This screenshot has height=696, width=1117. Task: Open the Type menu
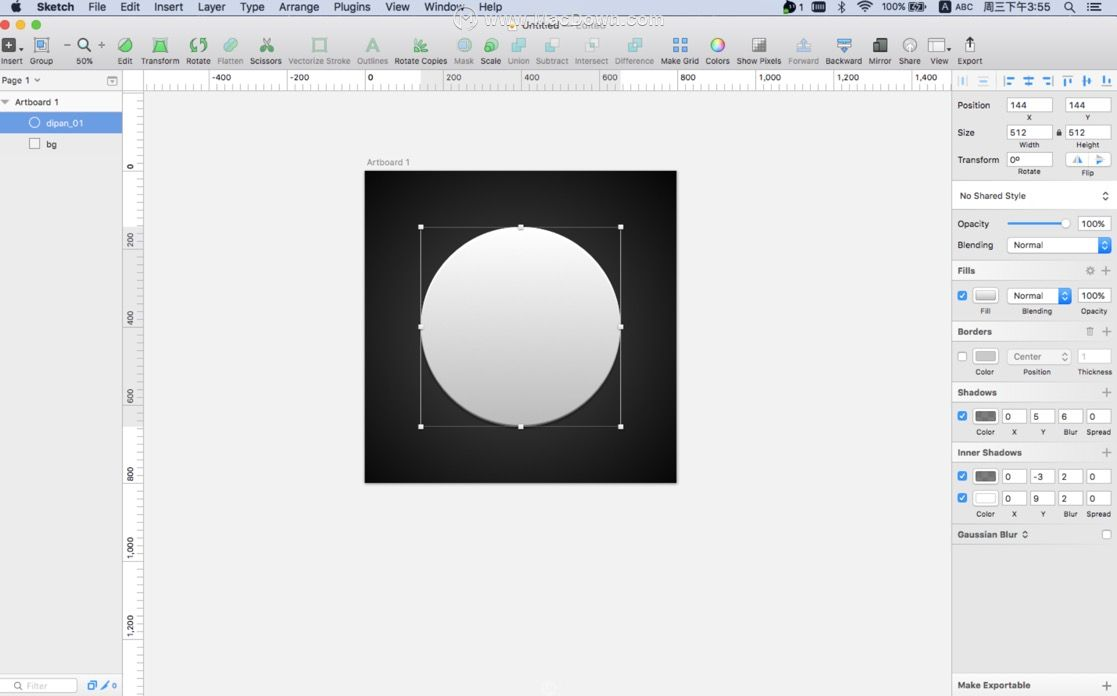pos(252,7)
